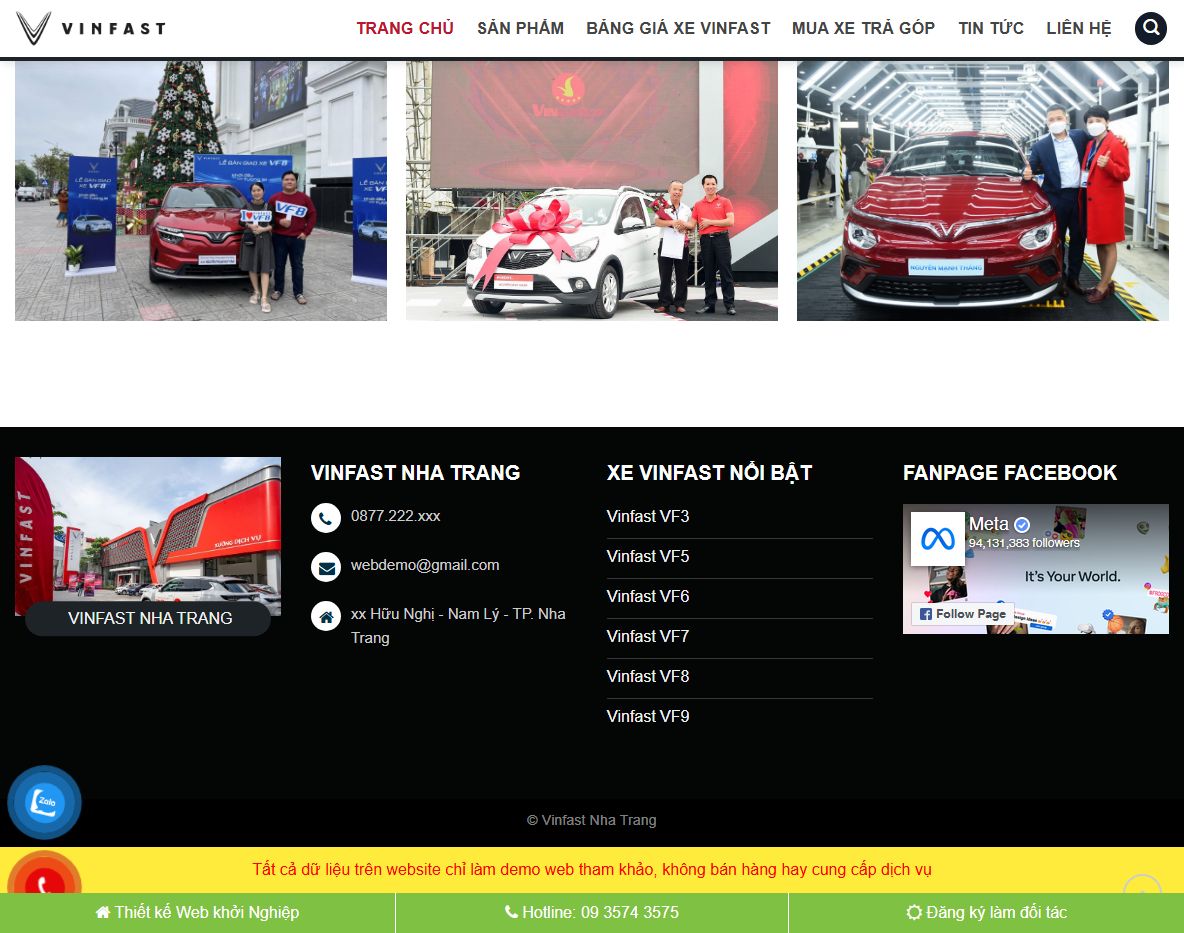The width and height of the screenshot is (1184, 933).
Task: Open the Vinfast VF3 footer link
Action: click(648, 516)
